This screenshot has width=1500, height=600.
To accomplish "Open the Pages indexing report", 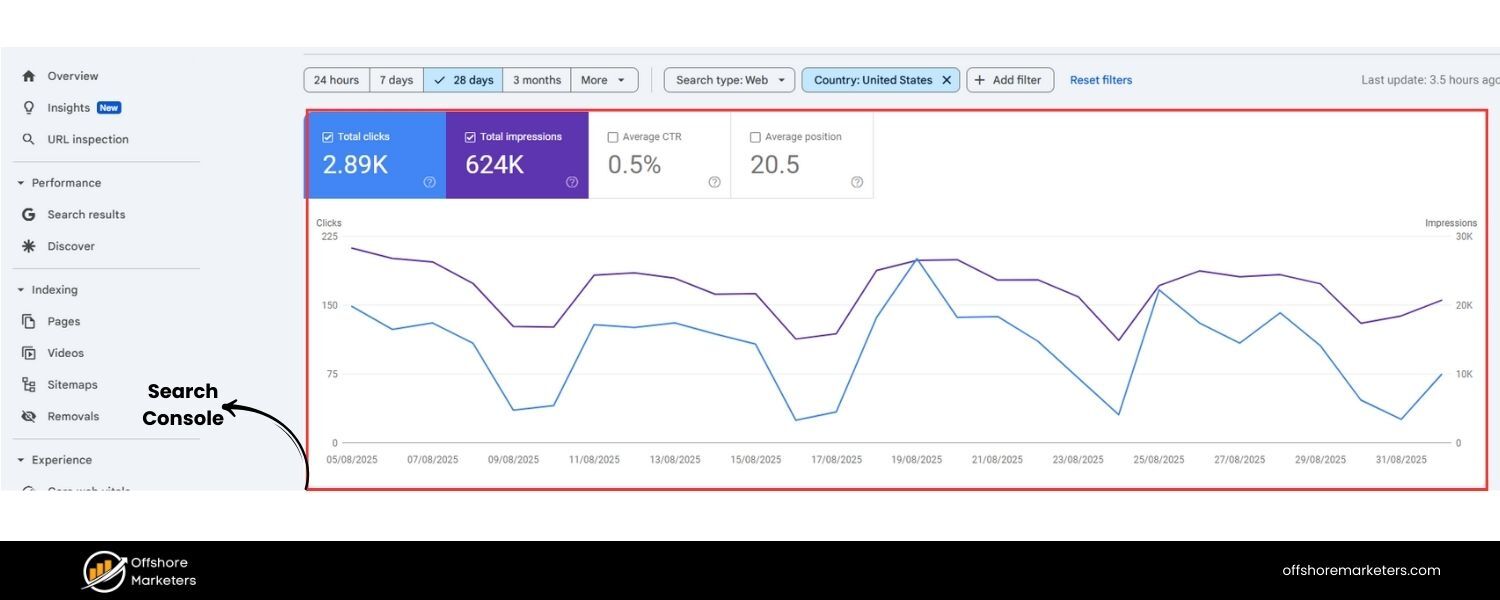I will point(64,321).
